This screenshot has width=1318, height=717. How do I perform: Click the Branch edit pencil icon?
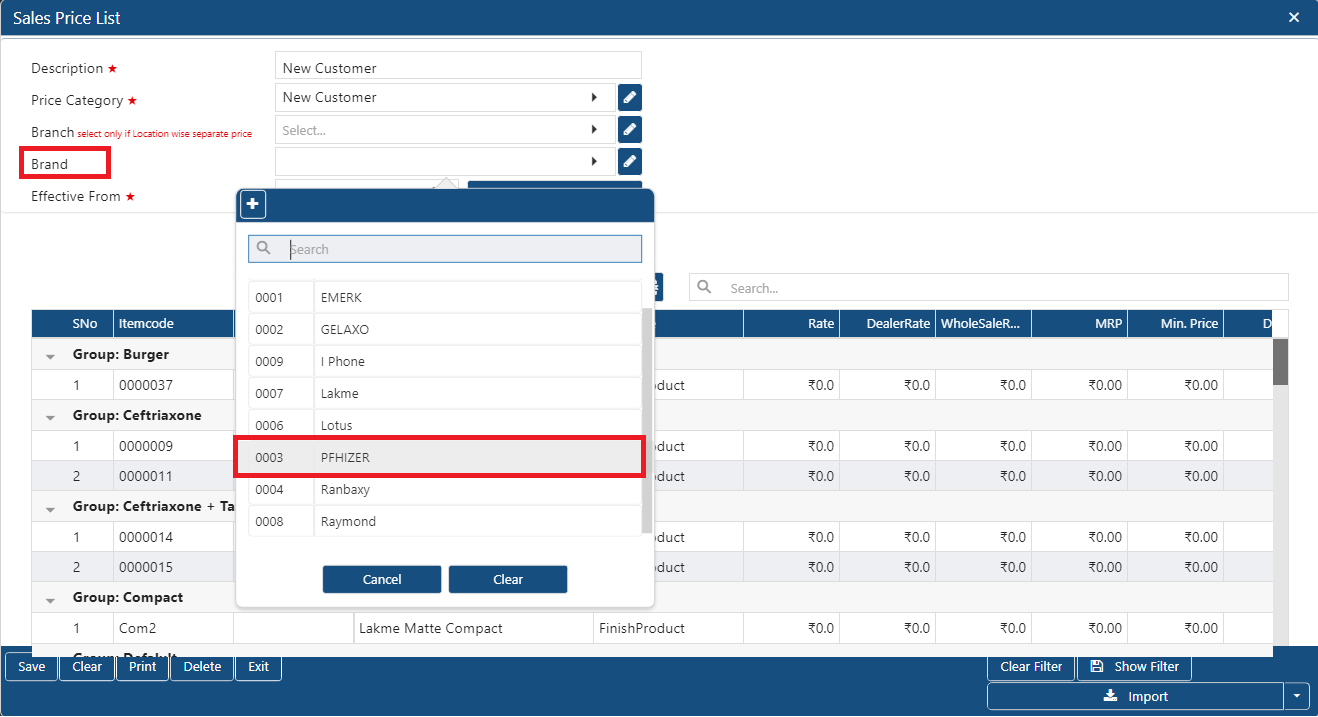coord(629,130)
